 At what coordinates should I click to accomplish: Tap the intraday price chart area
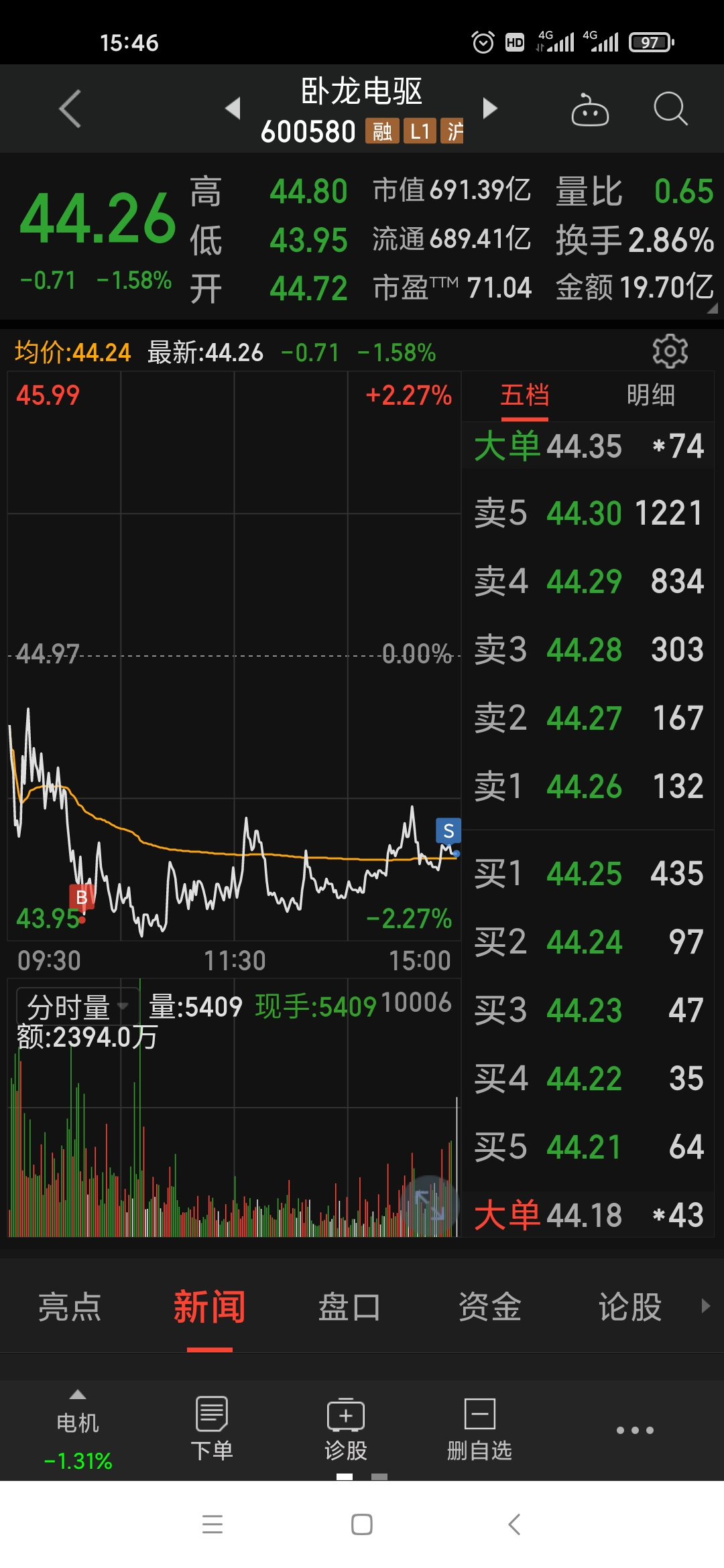pyautogui.click(x=234, y=657)
